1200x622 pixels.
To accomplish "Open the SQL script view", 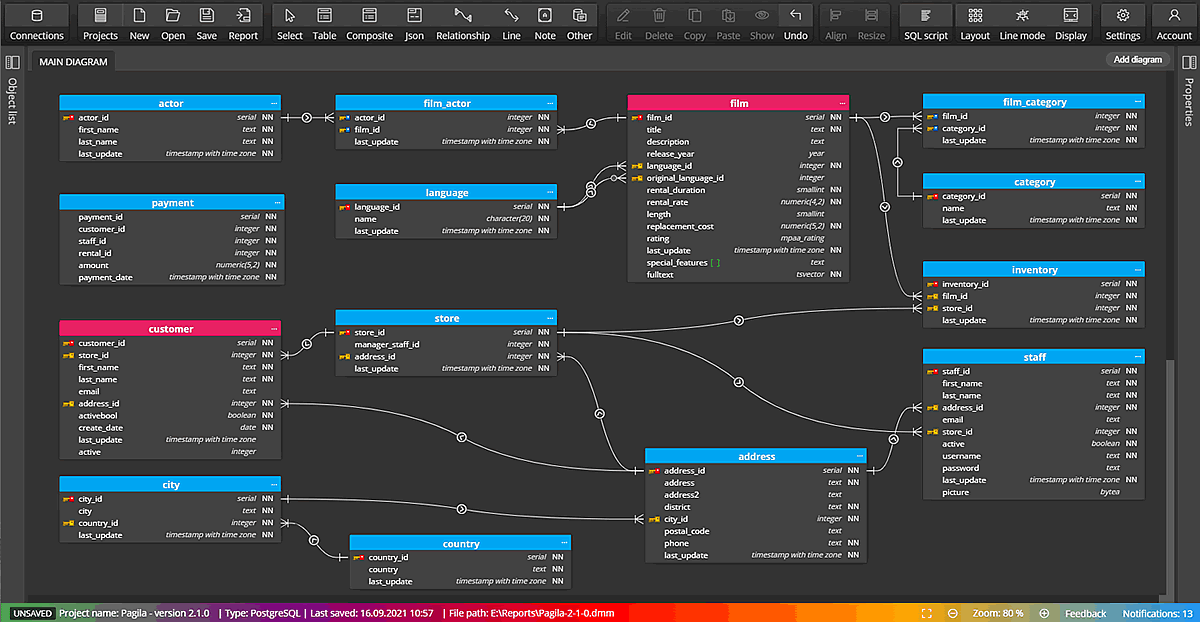I will pos(925,23).
